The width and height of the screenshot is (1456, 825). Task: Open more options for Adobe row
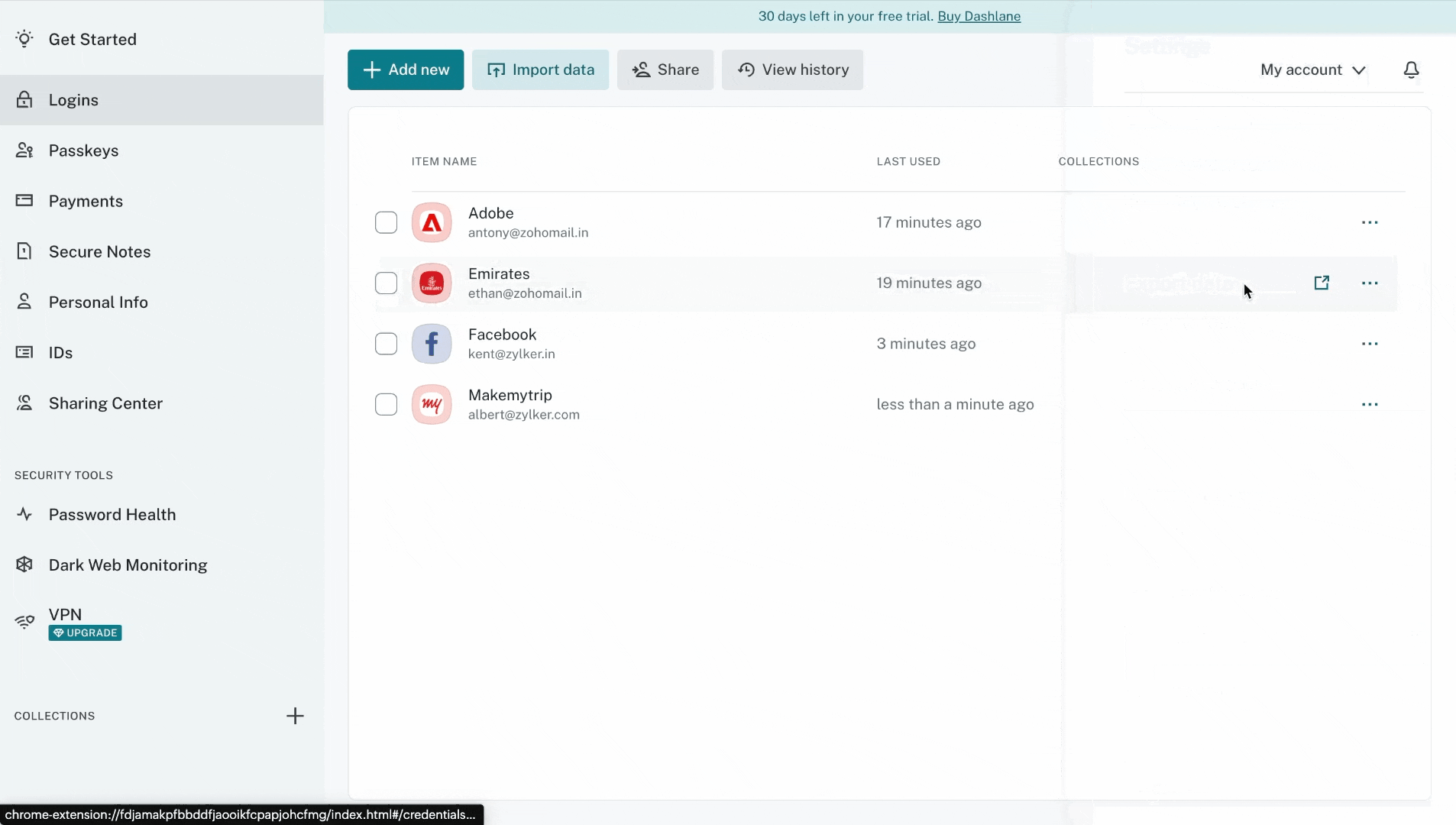pyautogui.click(x=1370, y=222)
